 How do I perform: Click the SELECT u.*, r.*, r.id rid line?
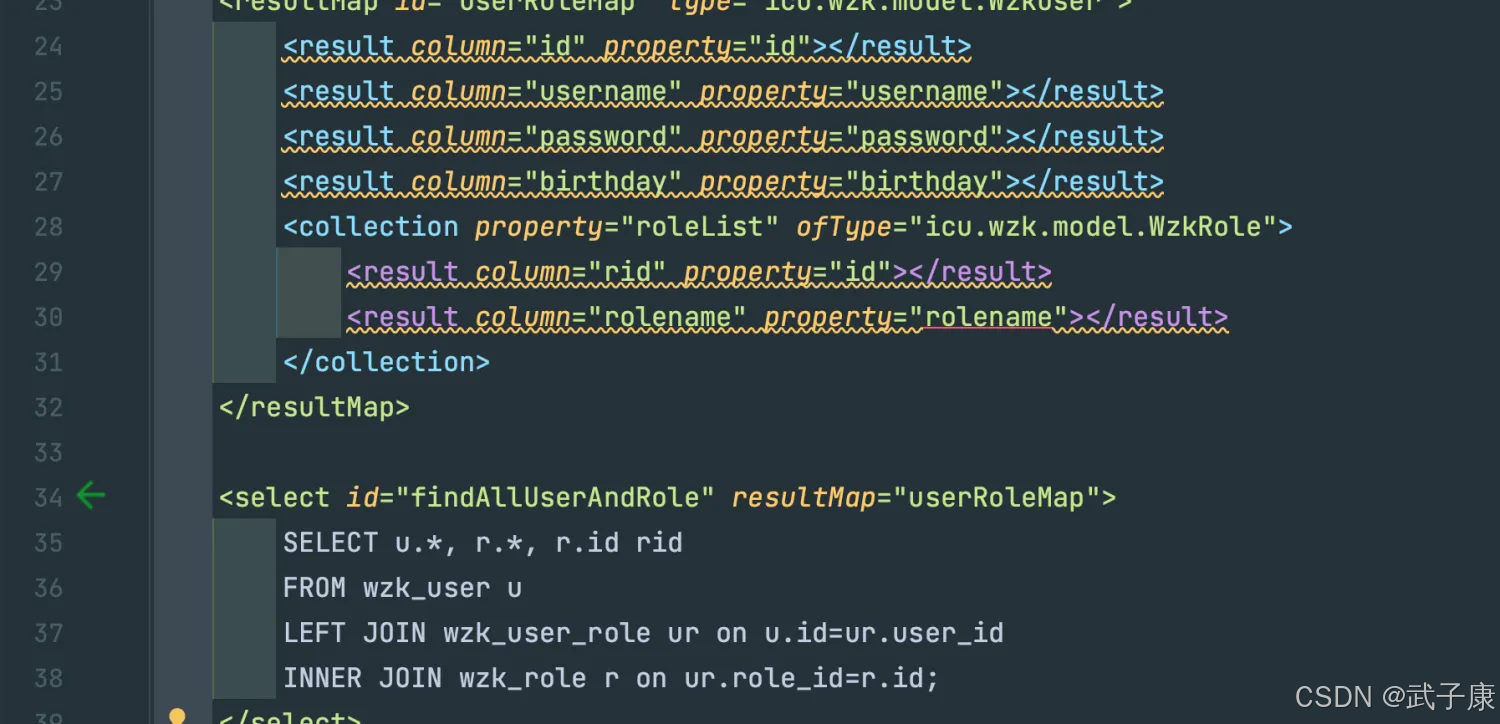point(483,543)
